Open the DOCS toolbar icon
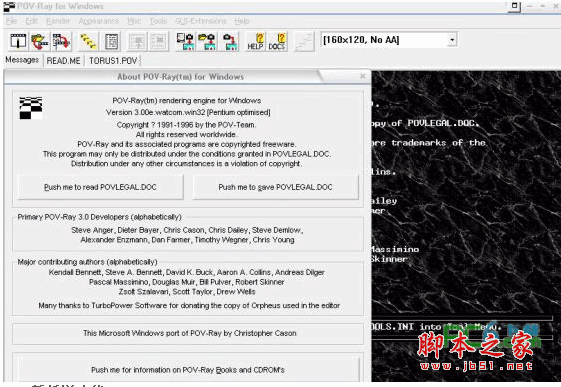The width and height of the screenshot is (561, 387). tap(277, 41)
